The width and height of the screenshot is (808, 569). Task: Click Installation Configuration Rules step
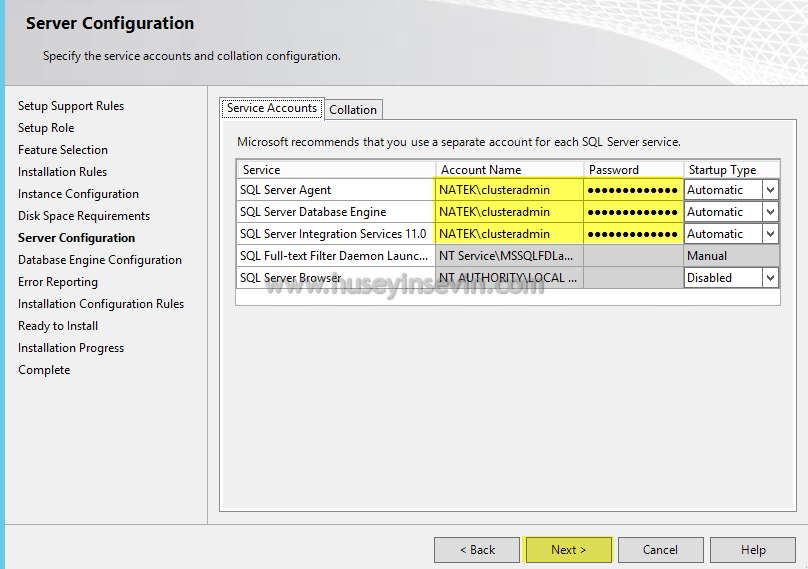tap(101, 304)
